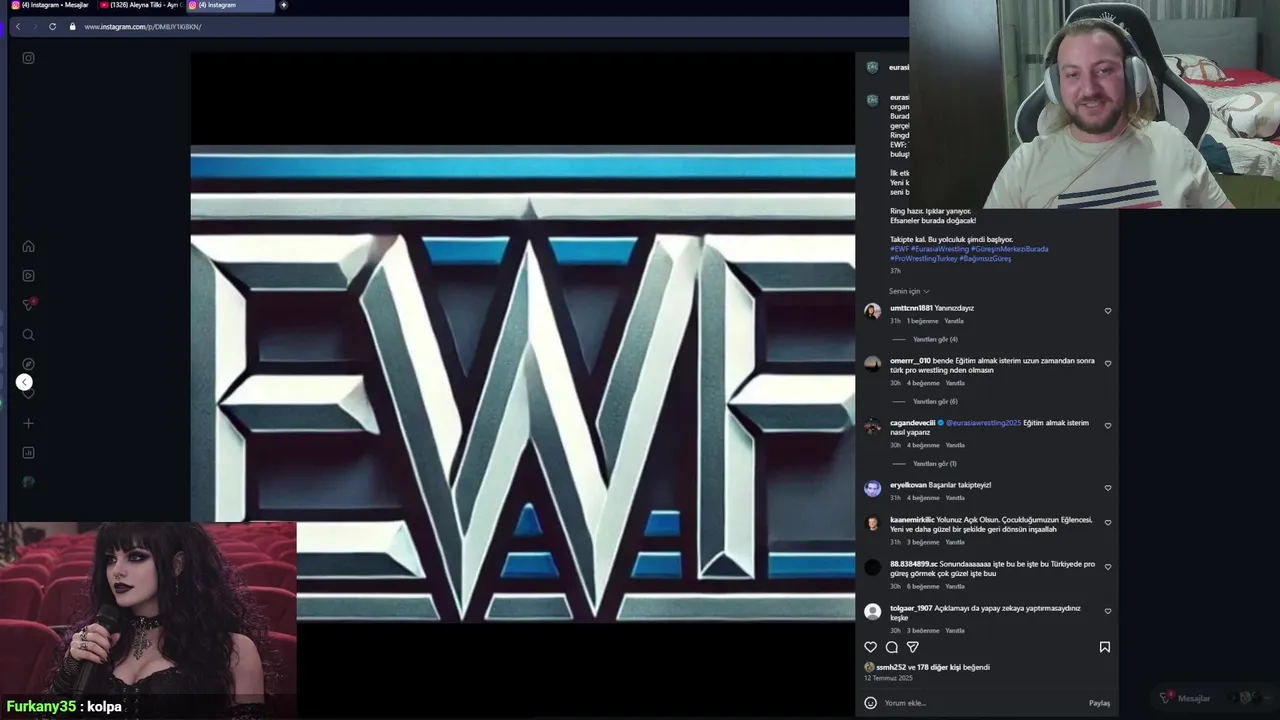1280x720 pixels.
Task: Click the '12 Temmuz 2025' post date
Action: [888, 678]
